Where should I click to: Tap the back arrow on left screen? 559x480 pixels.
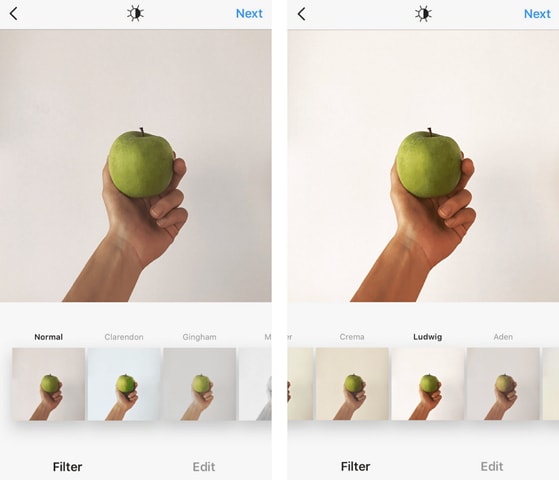point(14,14)
